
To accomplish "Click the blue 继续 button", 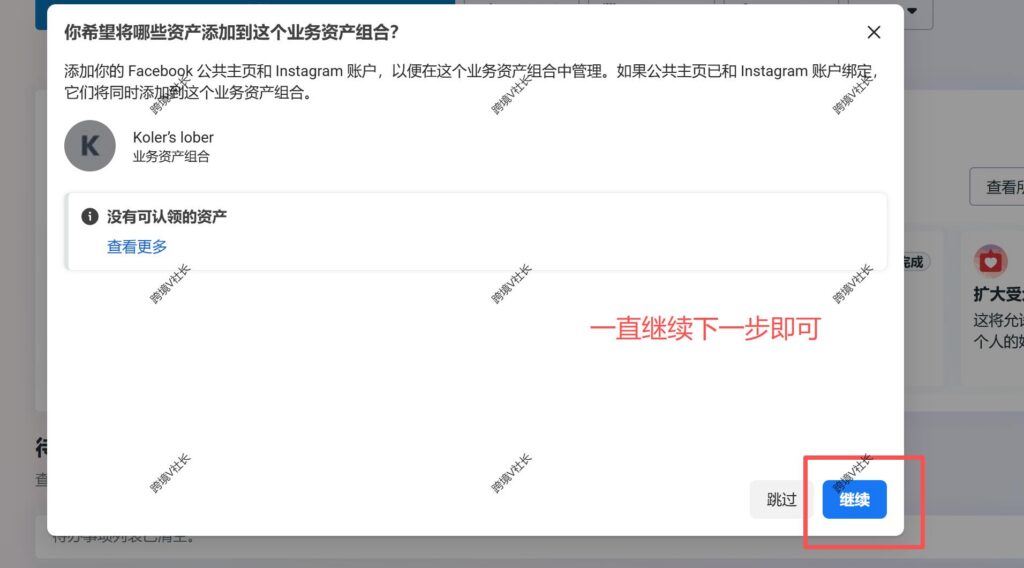I will coord(854,499).
